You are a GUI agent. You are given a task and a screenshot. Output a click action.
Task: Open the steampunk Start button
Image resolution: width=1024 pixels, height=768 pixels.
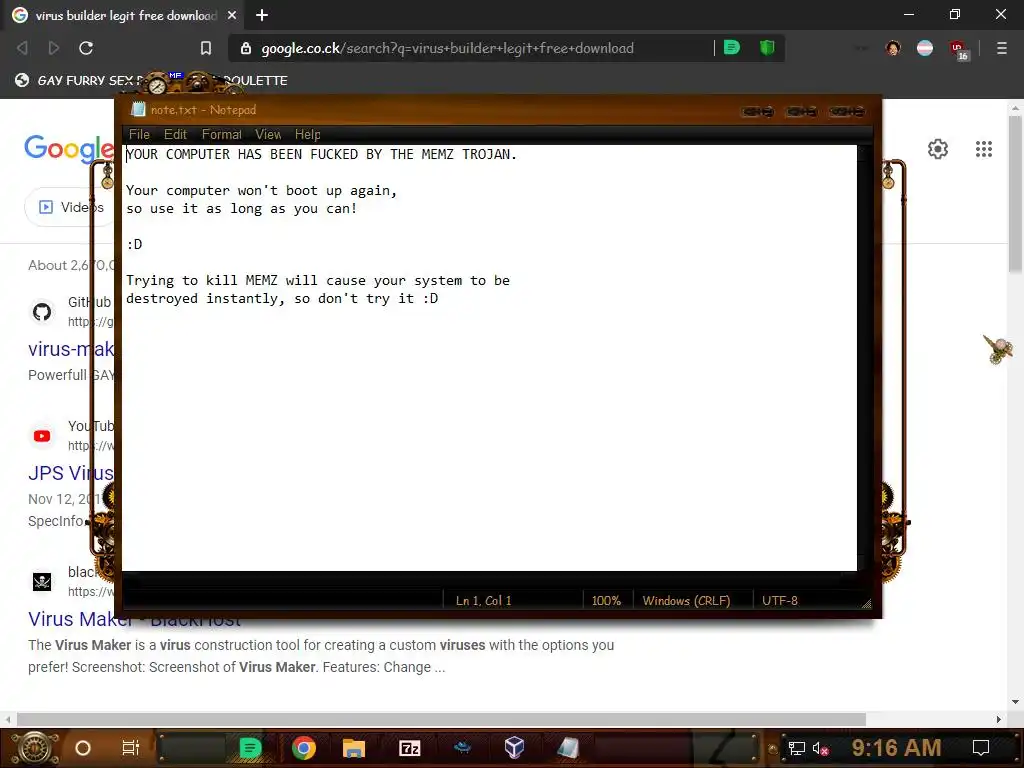click(36, 748)
